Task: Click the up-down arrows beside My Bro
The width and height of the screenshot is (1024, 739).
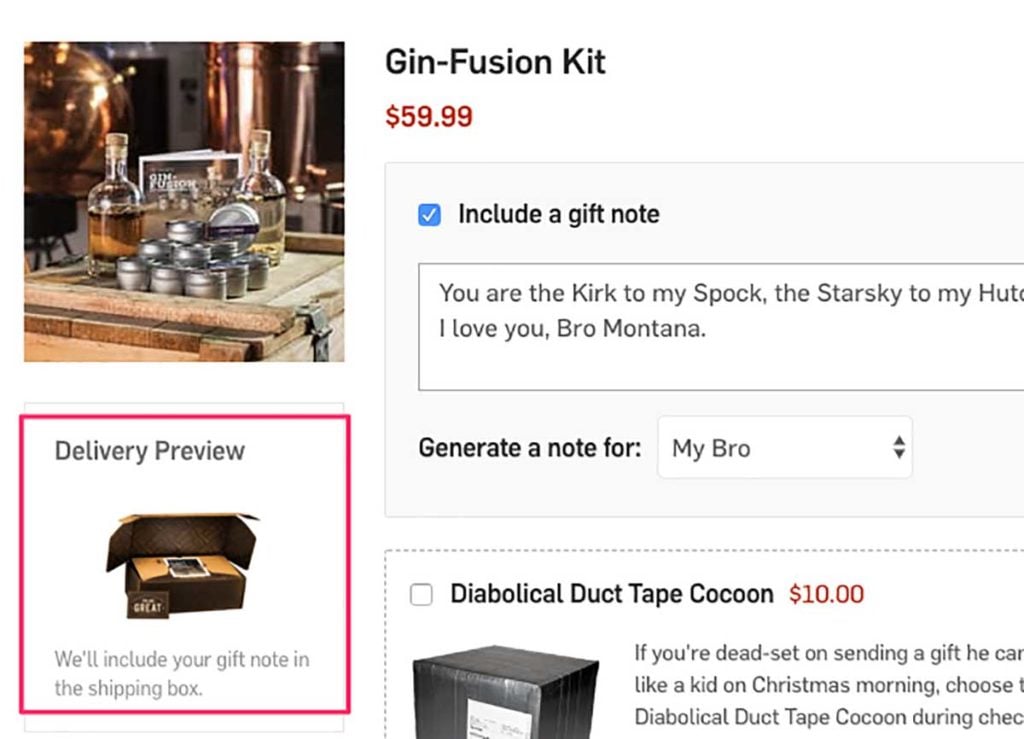Action: [899, 448]
